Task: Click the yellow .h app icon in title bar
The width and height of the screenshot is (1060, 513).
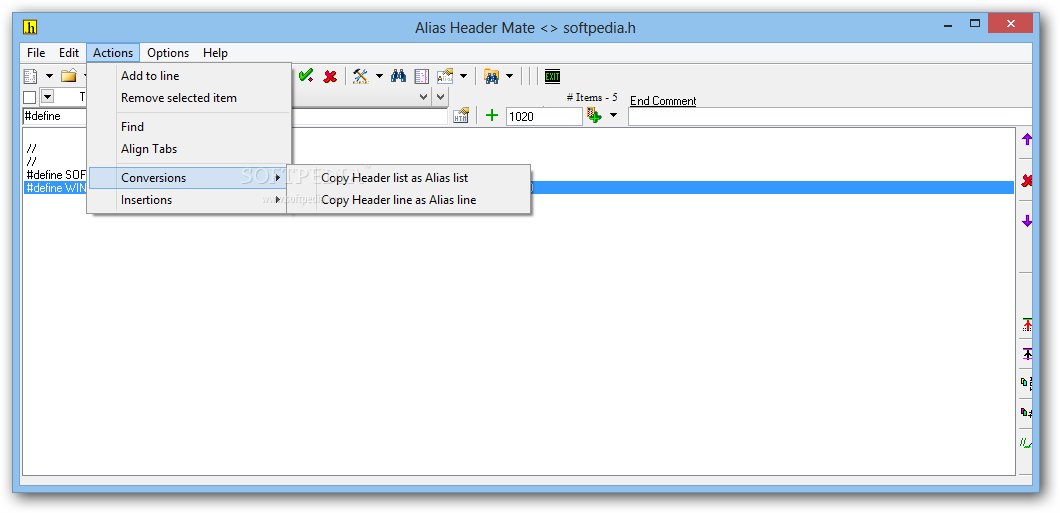Action: click(30, 28)
